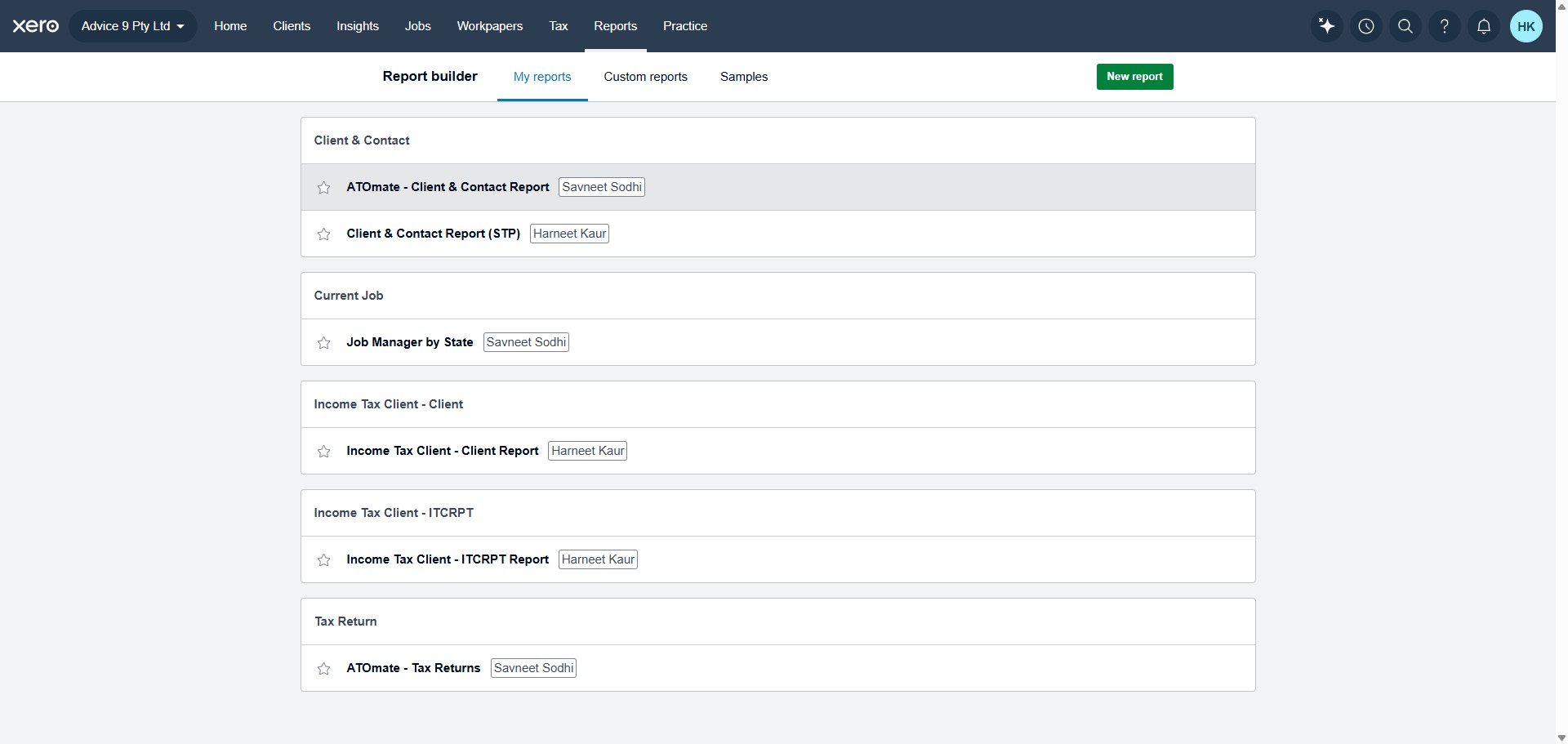The image size is (1568, 744).
Task: Open the Clients menu
Action: click(292, 26)
